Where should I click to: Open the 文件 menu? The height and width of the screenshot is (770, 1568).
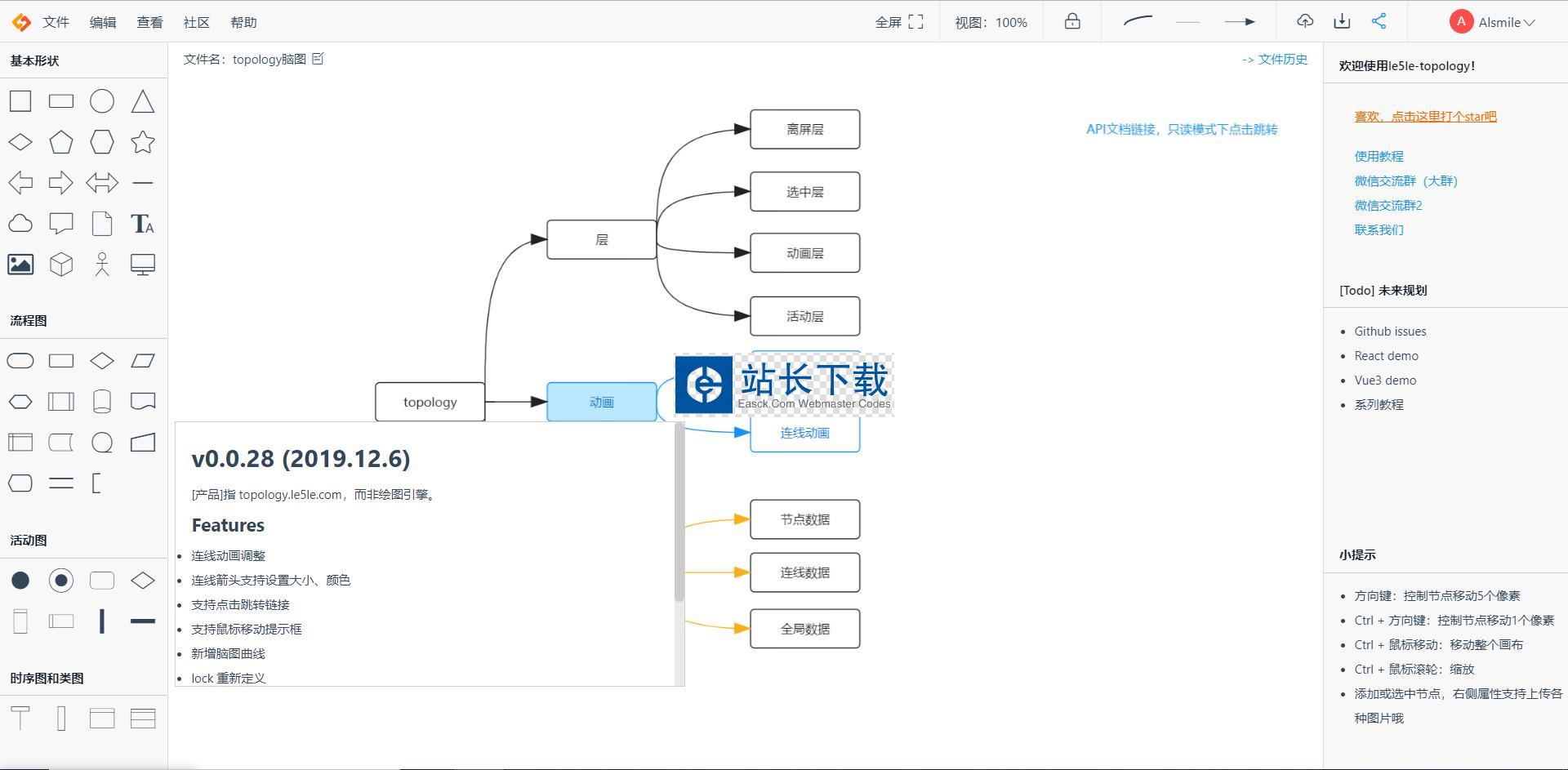(x=56, y=22)
